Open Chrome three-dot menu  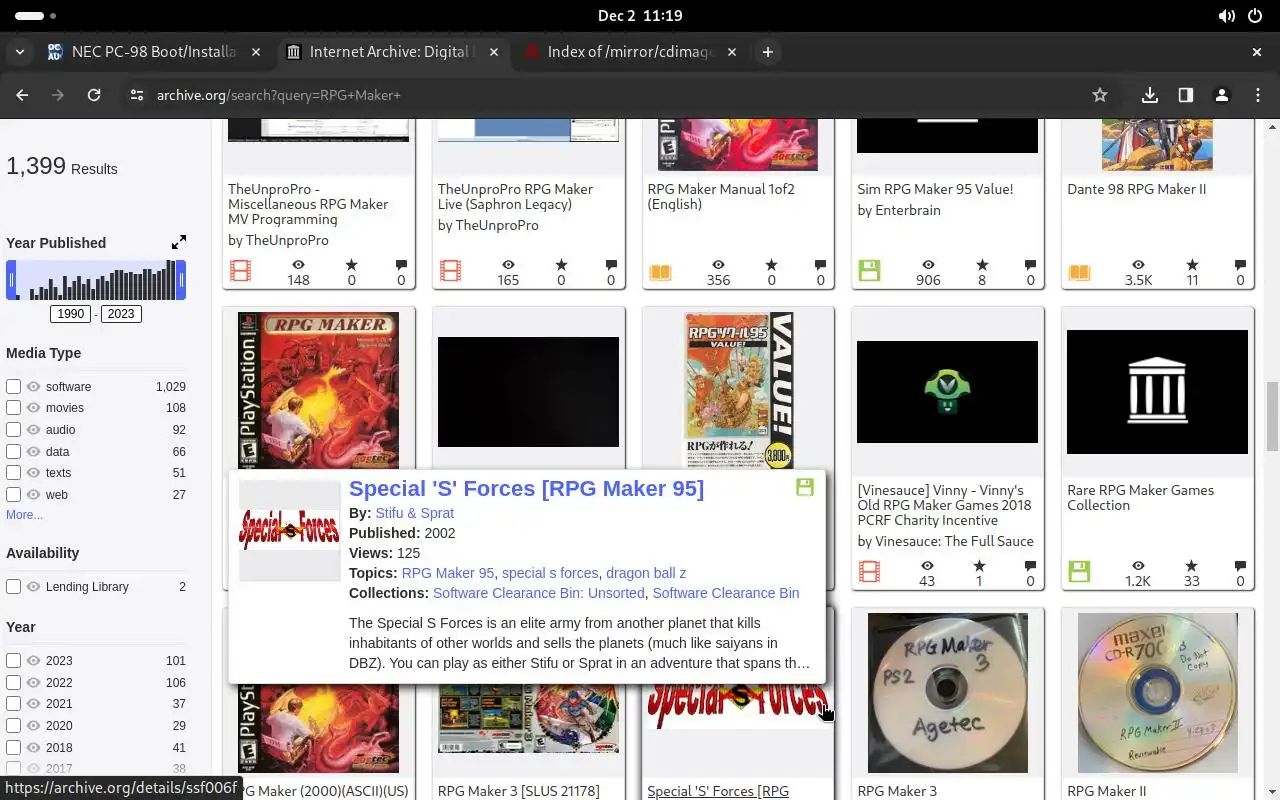tap(1258, 95)
